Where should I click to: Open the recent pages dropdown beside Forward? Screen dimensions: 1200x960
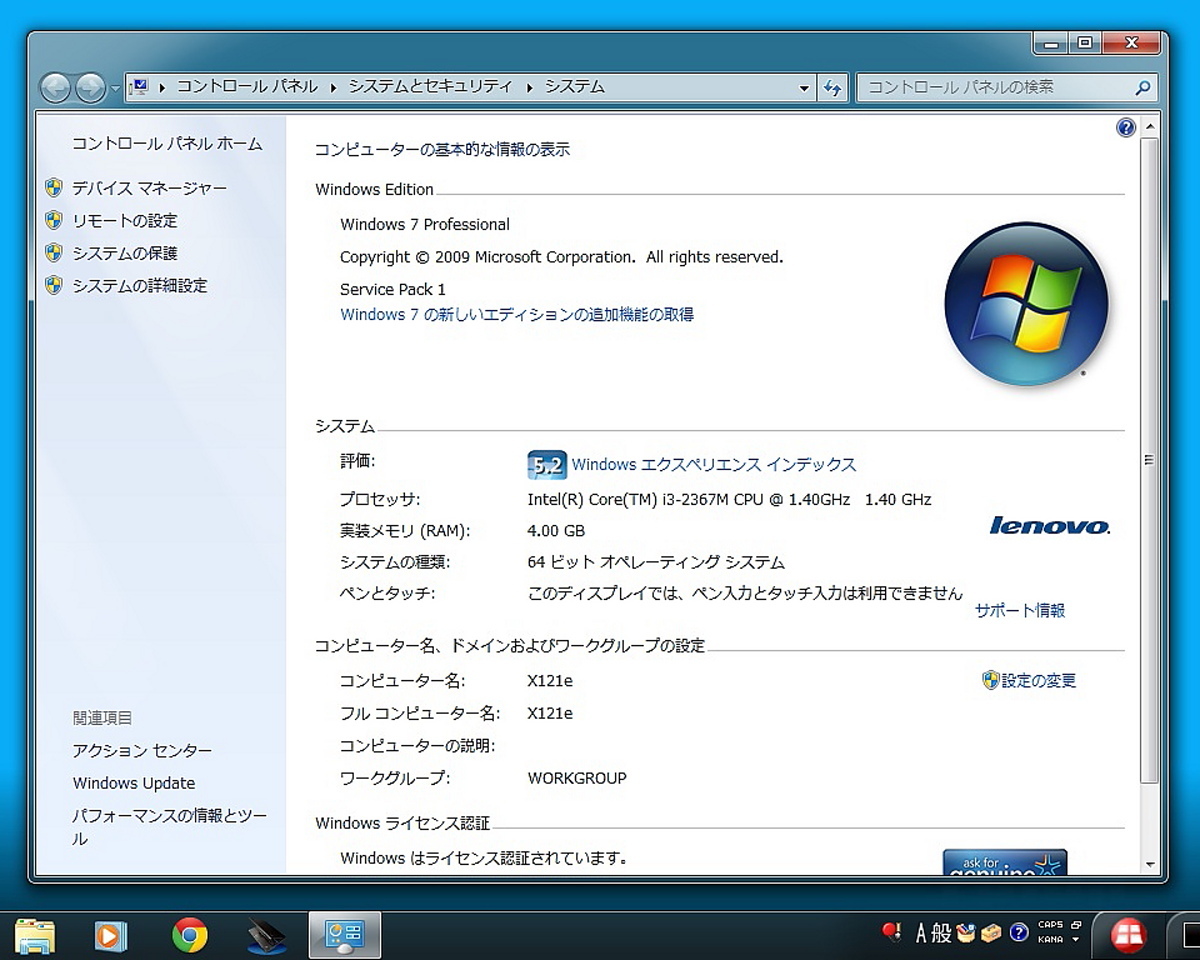click(x=115, y=88)
